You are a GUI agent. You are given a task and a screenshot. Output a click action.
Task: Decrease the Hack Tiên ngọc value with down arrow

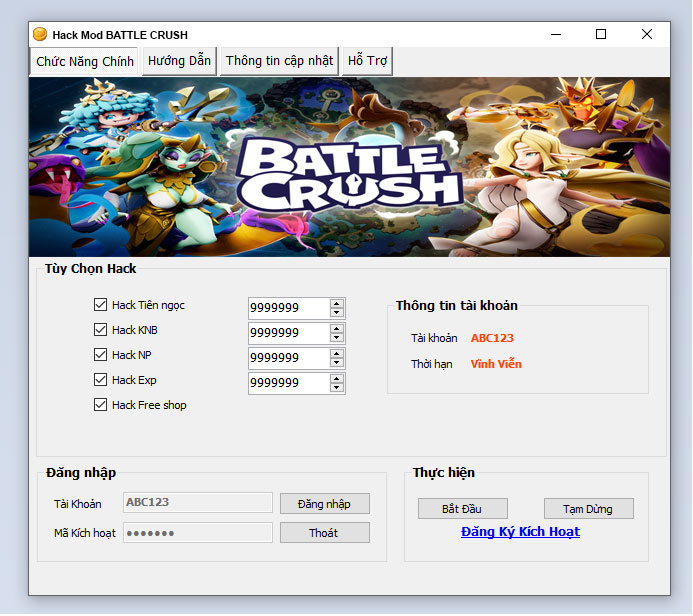pos(337,312)
